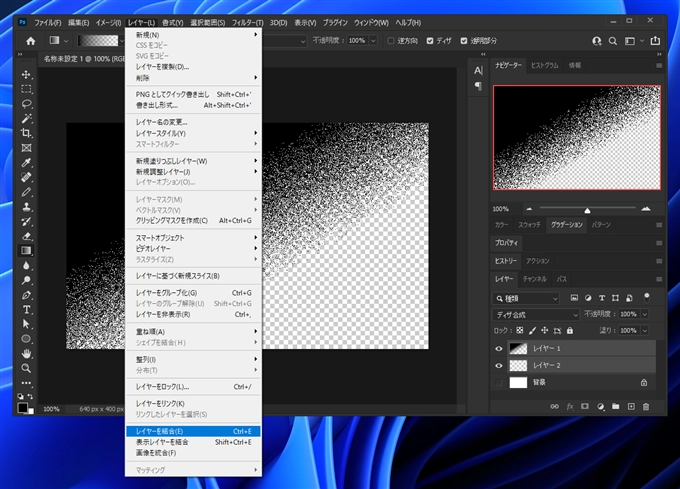Hide レイヤー 1 using its eye icon
The height and width of the screenshot is (489, 680).
[500, 349]
